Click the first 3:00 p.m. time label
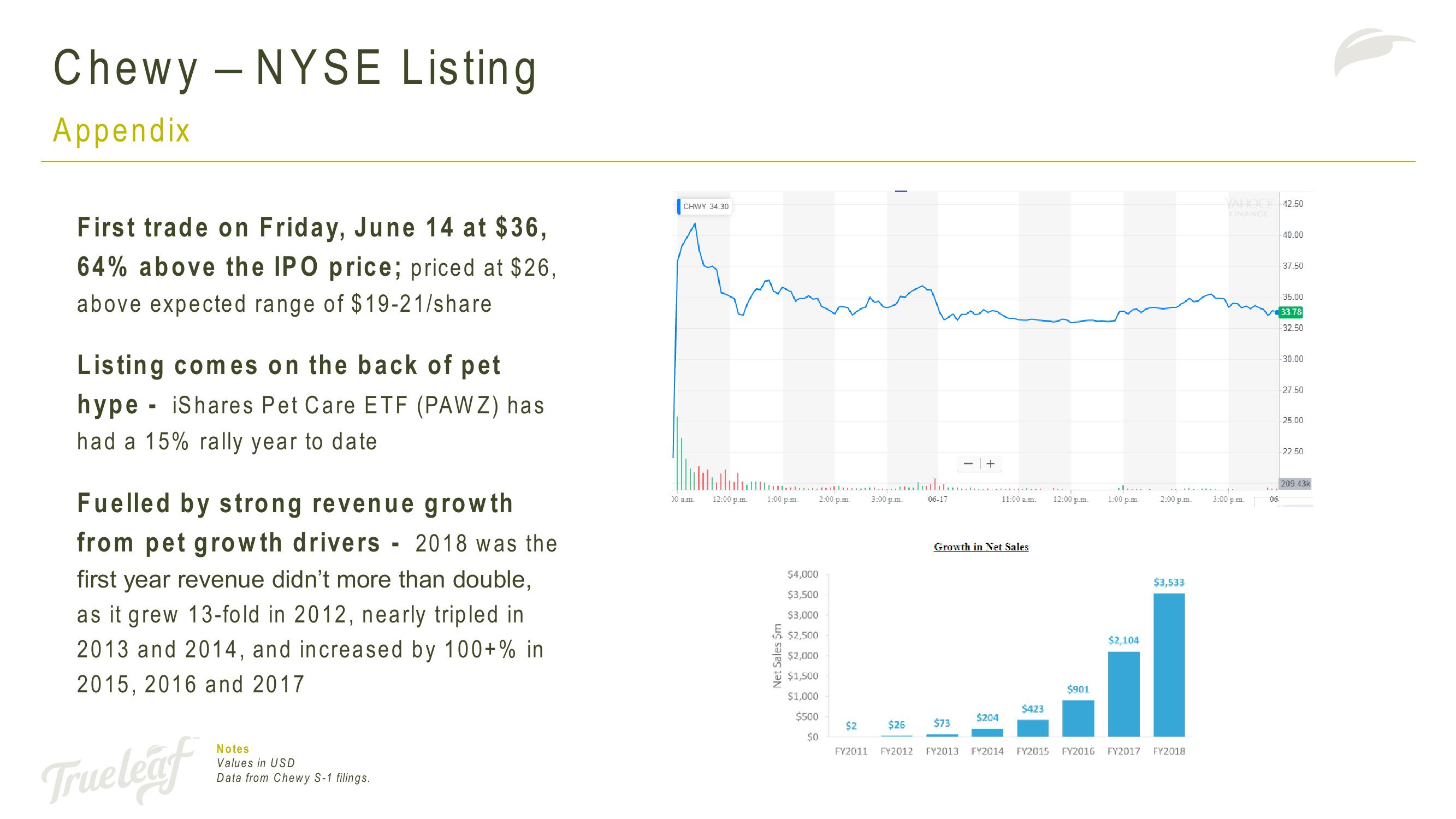This screenshot has width=1456, height=819. 887,500
